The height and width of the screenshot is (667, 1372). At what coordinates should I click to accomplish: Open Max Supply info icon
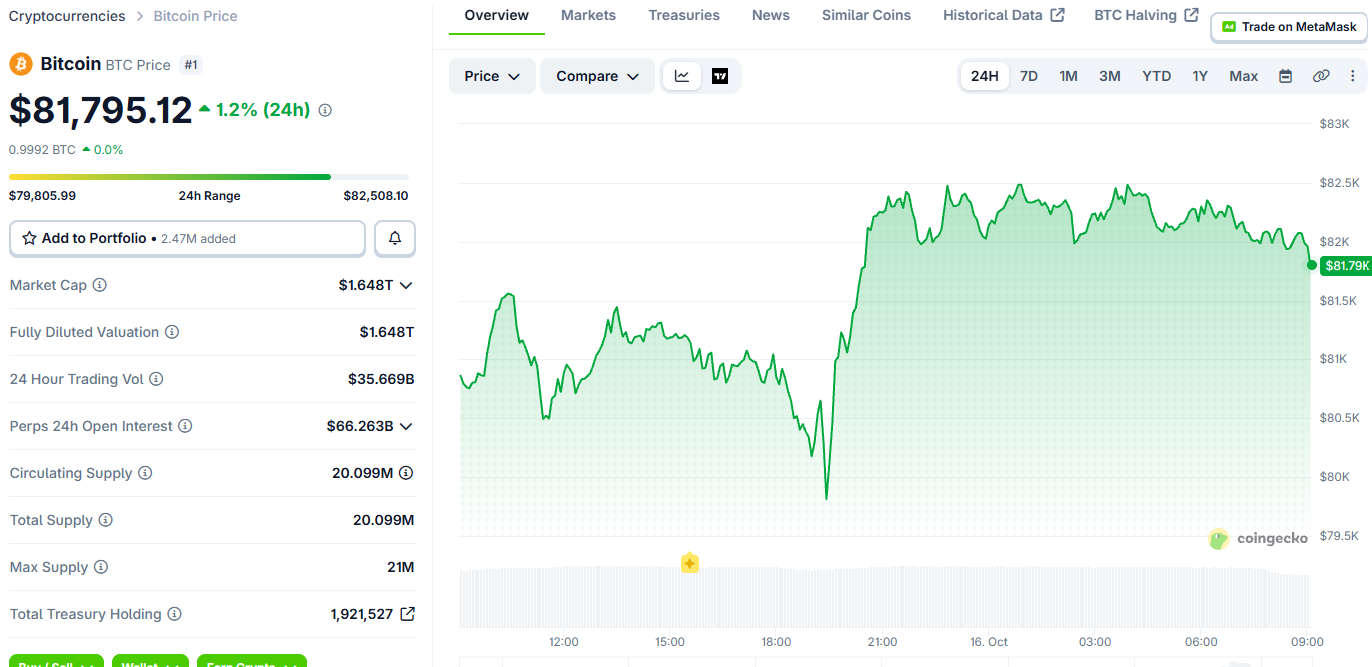tap(101, 567)
